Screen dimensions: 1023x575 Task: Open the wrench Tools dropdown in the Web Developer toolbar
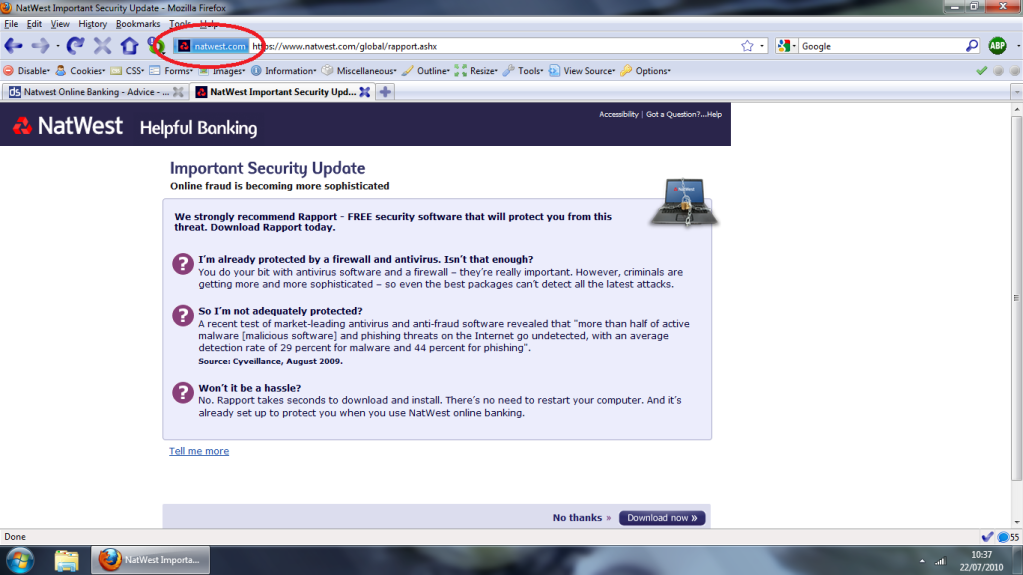pos(523,70)
